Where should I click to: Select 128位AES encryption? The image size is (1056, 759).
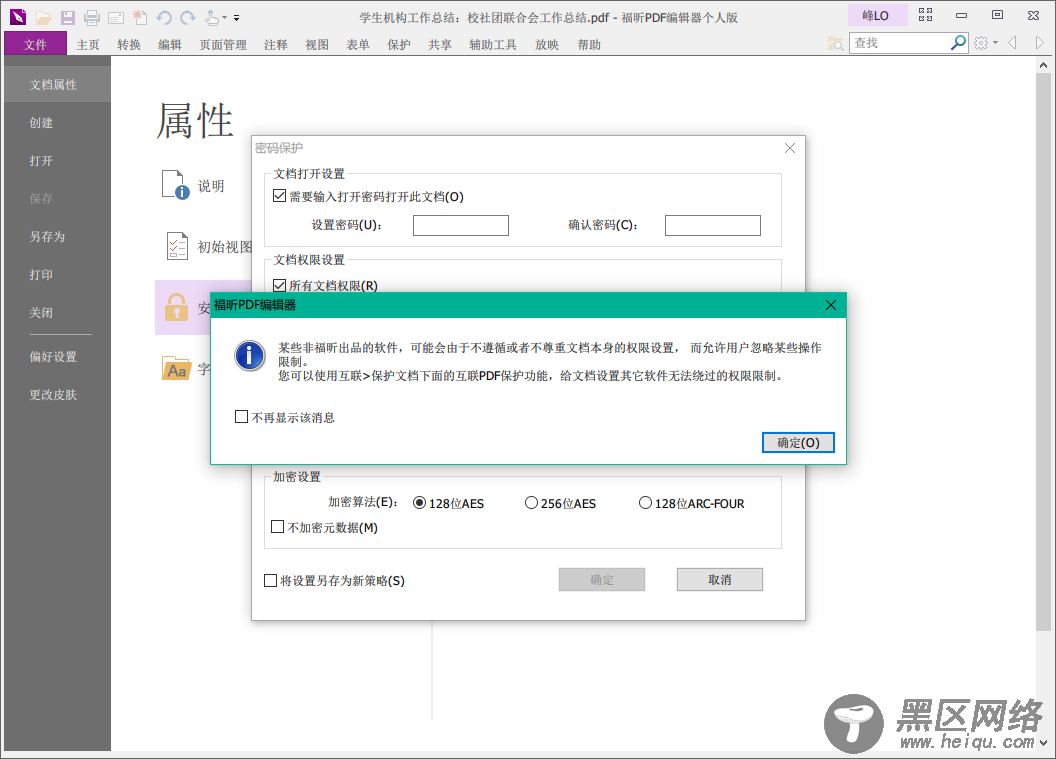coord(419,502)
